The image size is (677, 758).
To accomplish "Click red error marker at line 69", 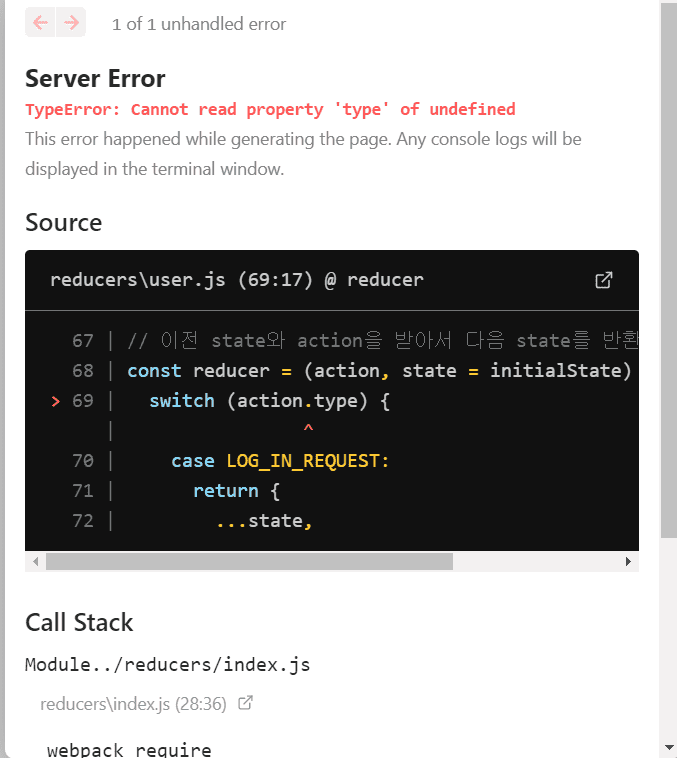I will click(x=56, y=401).
